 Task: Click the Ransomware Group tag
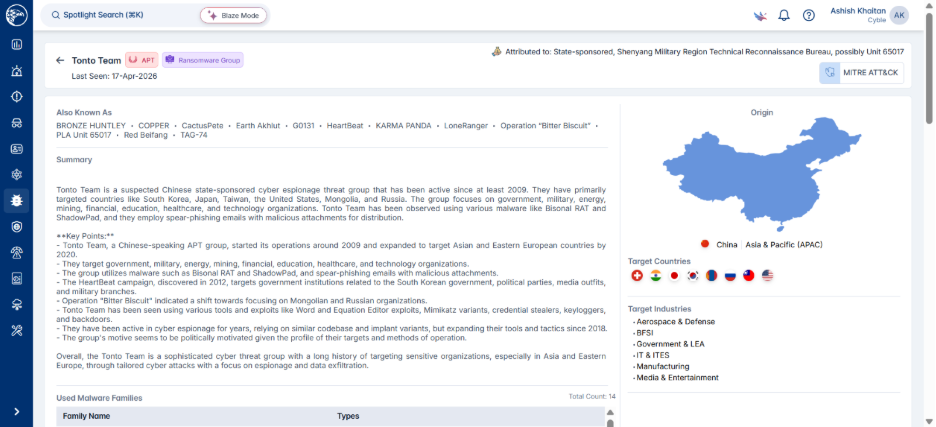tap(202, 60)
